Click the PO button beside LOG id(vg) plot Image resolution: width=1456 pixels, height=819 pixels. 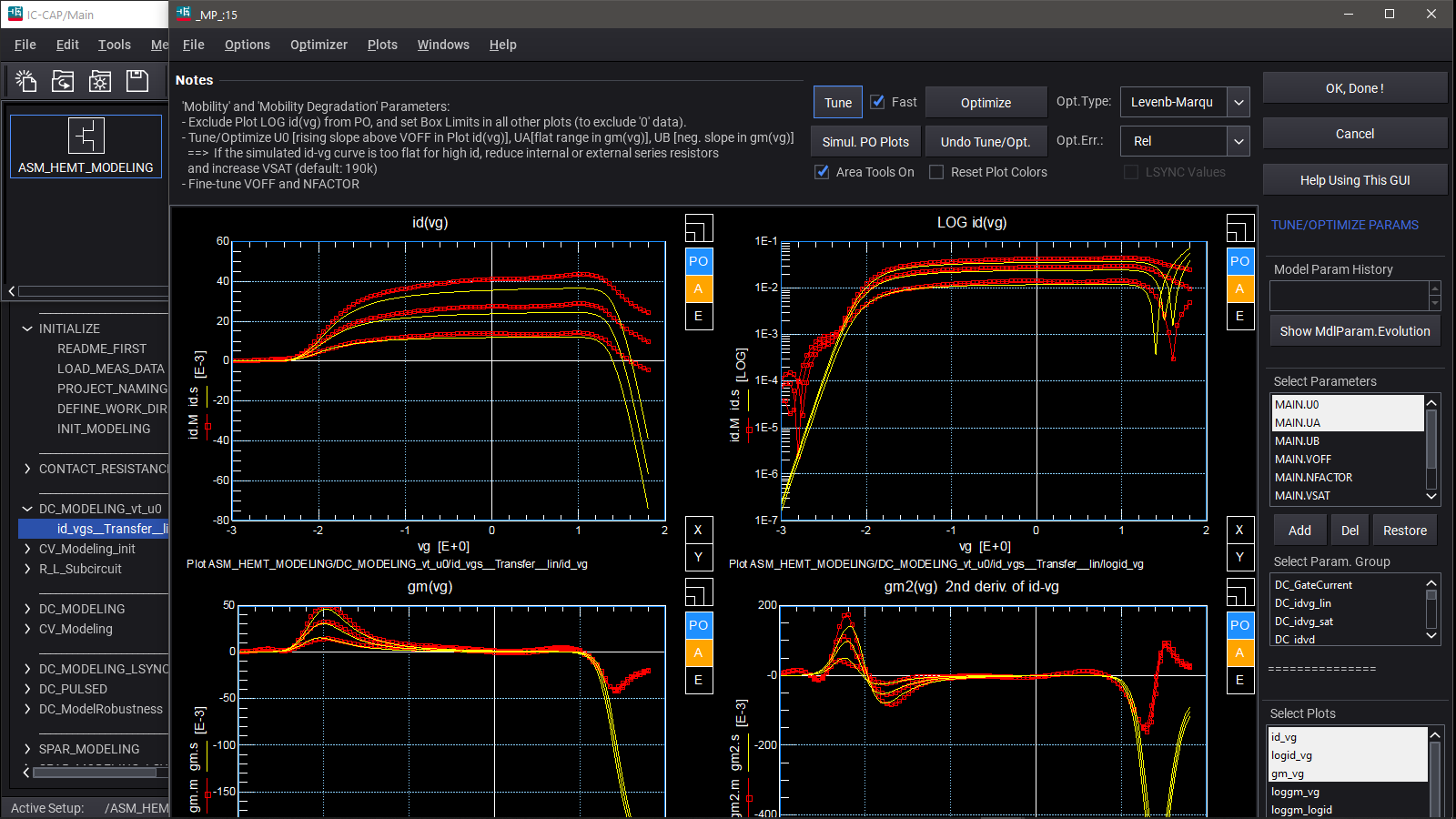(x=1239, y=261)
